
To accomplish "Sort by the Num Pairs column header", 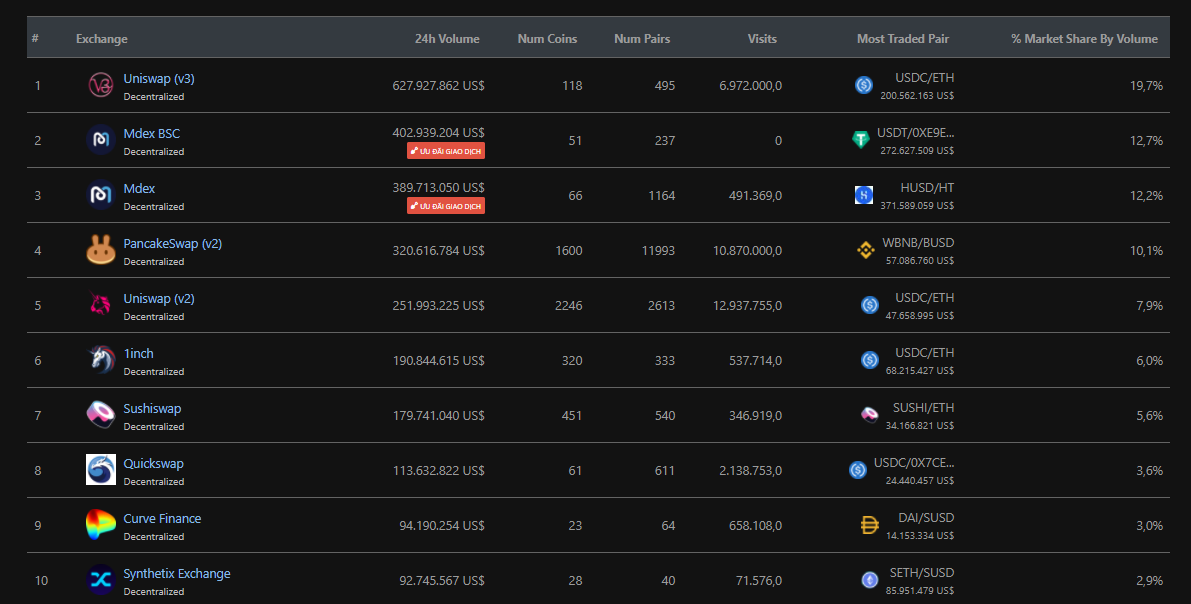I will coord(642,39).
